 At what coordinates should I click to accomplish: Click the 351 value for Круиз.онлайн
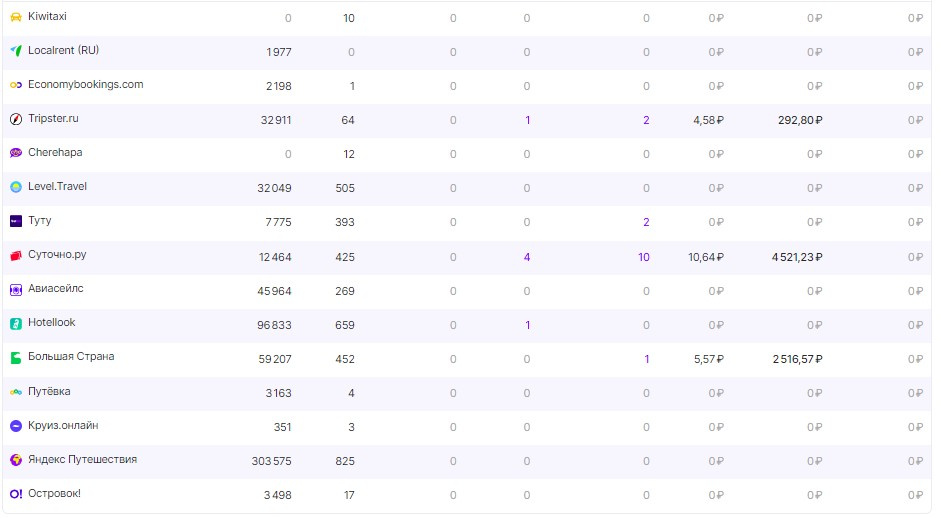[283, 427]
